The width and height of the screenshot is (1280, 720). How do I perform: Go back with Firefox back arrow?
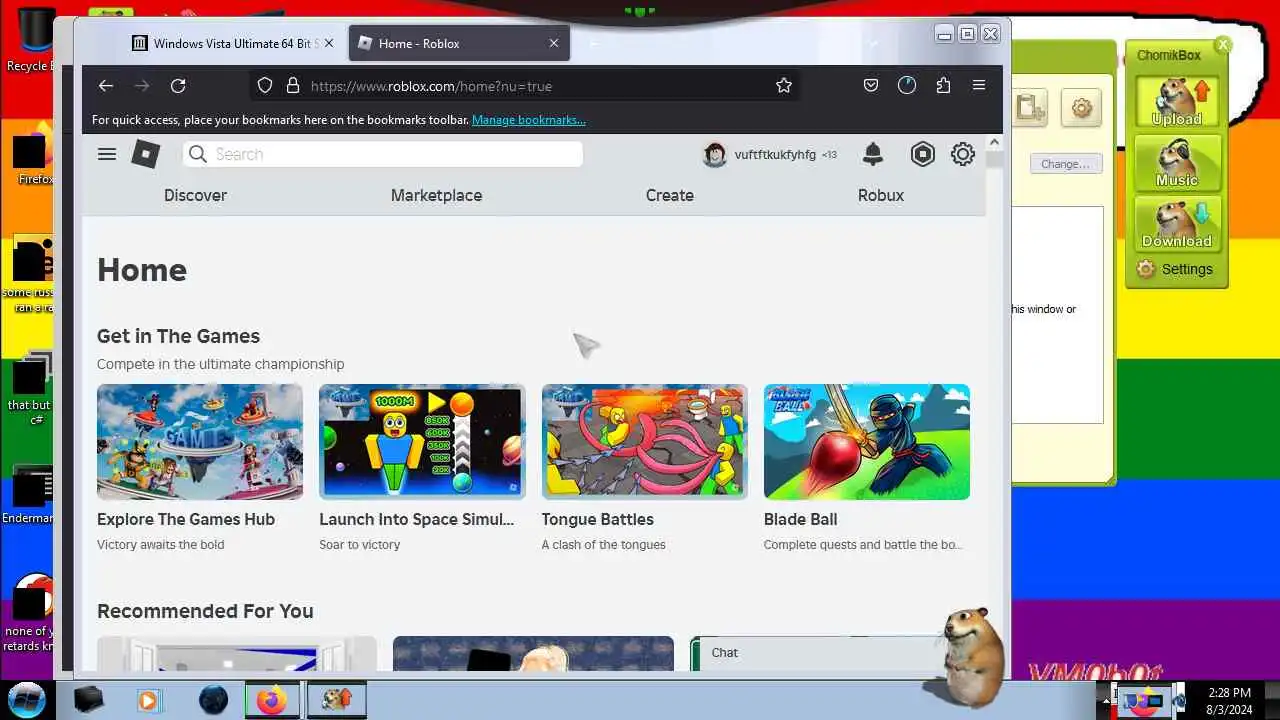pos(106,86)
